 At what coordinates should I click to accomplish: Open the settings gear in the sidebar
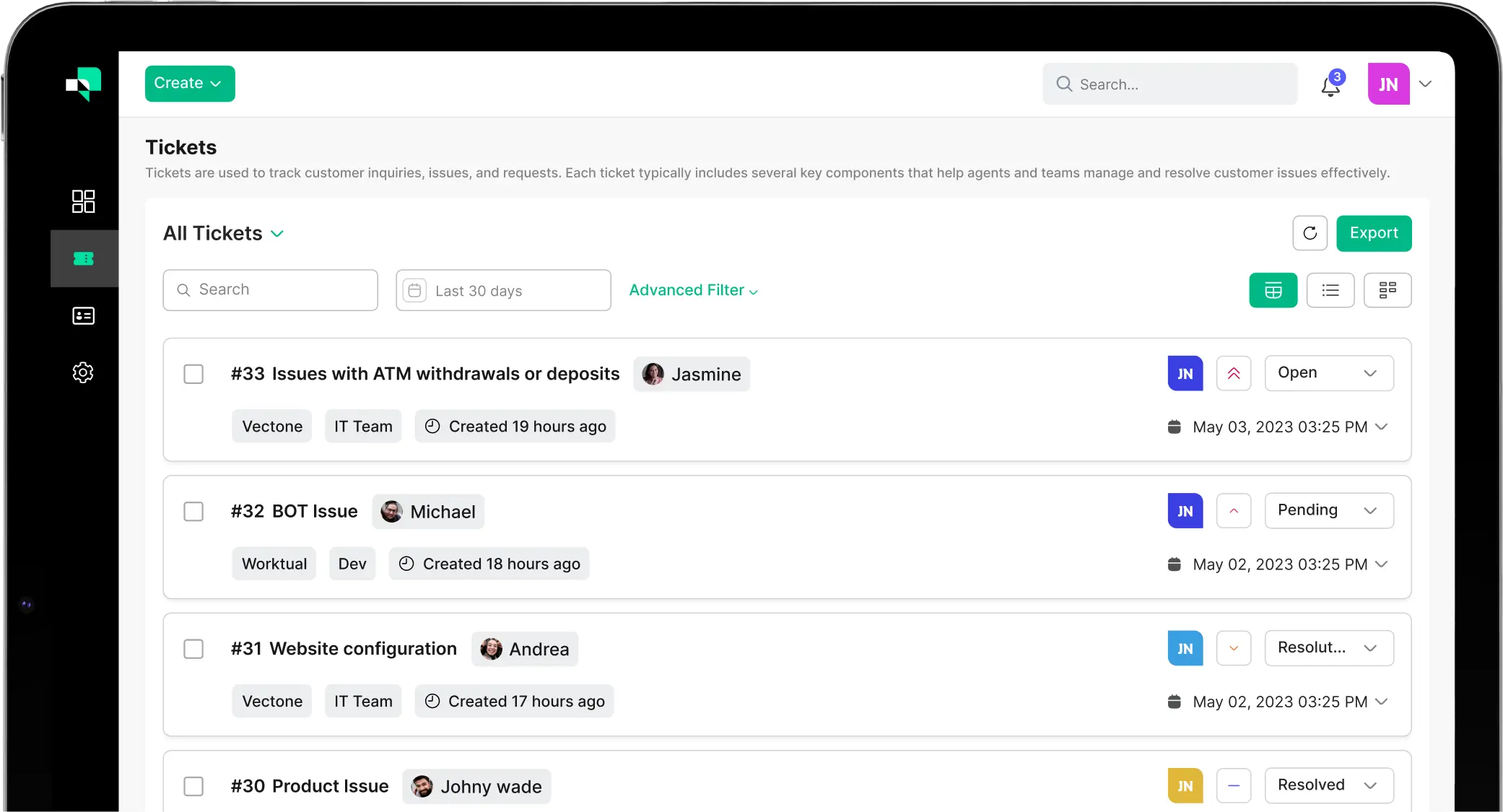point(83,372)
